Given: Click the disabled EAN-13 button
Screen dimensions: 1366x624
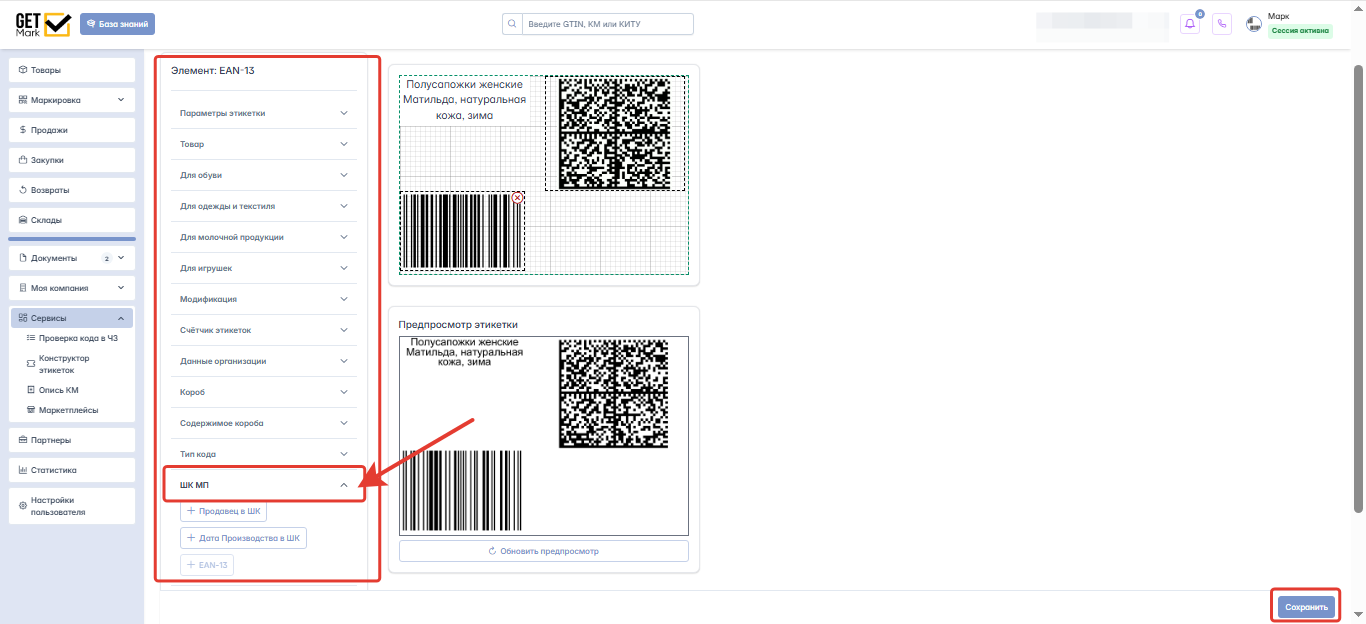Looking at the screenshot, I should (207, 565).
